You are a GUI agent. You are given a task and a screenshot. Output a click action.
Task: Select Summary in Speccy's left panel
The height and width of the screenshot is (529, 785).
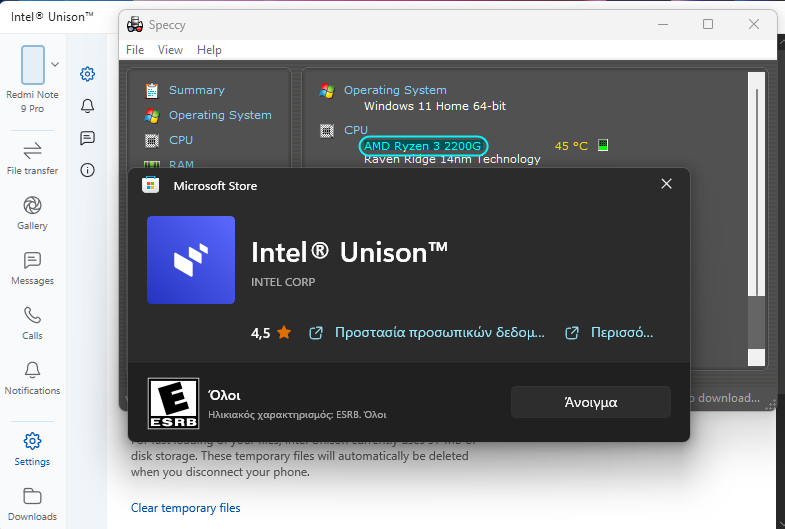197,90
